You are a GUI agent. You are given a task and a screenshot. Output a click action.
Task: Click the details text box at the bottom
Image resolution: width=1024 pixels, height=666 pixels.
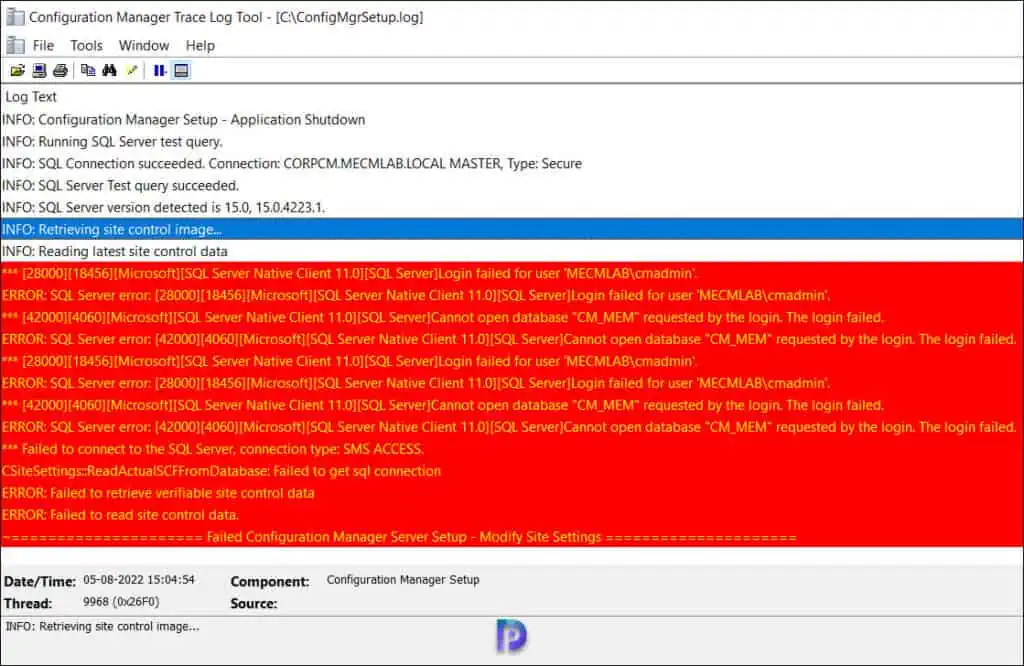click(x=512, y=640)
